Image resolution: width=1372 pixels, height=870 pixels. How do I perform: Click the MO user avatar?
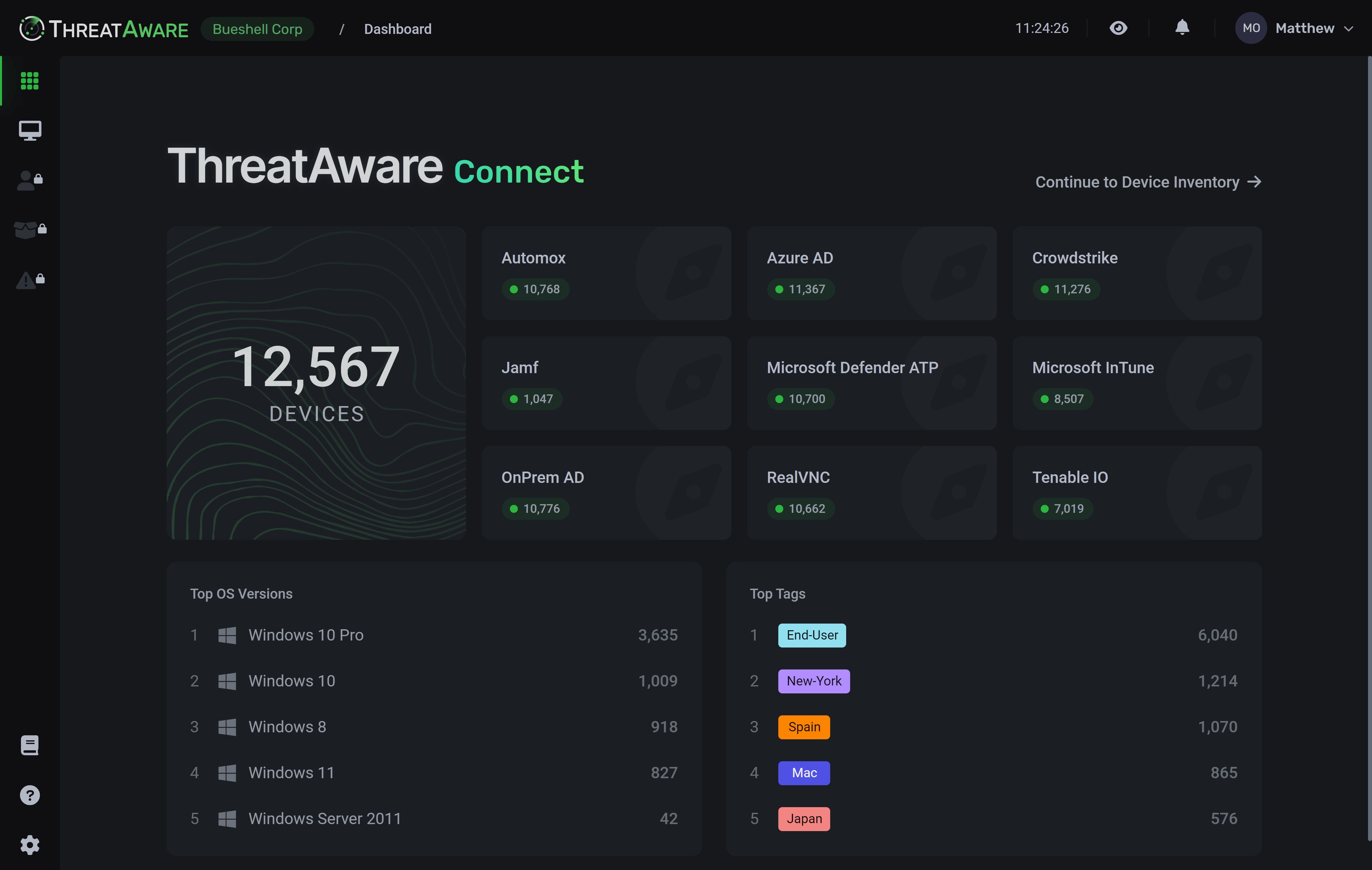[1251, 28]
